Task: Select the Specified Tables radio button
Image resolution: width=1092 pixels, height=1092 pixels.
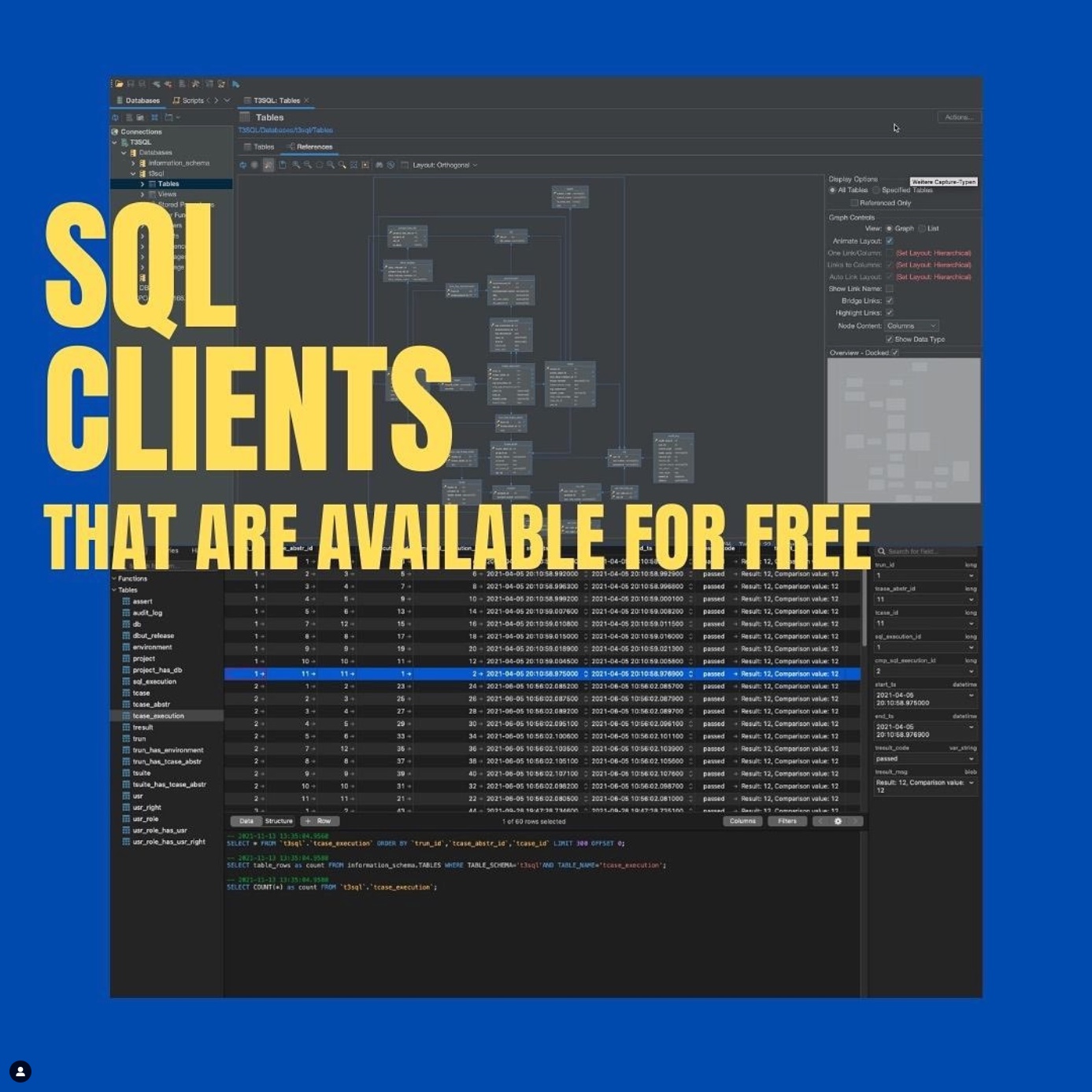Action: (x=876, y=190)
